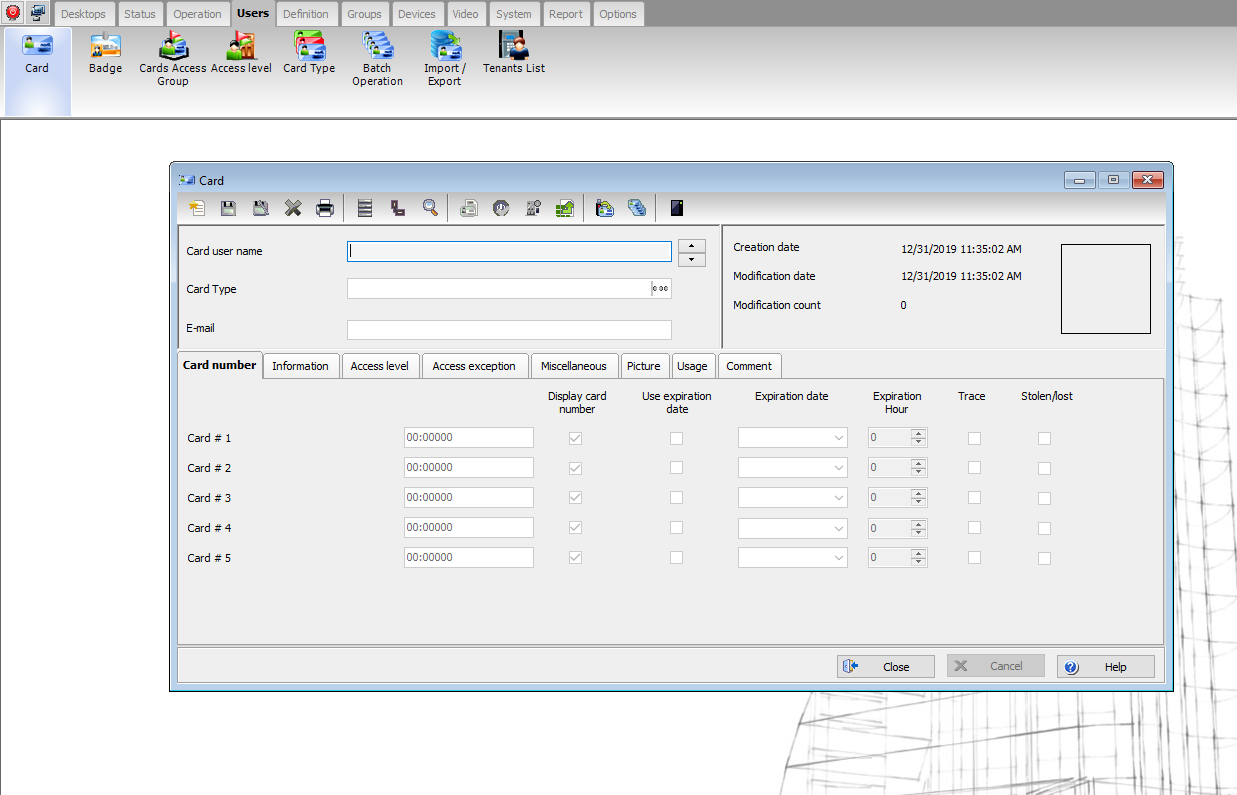Click the Delete X toolbar icon

point(293,208)
